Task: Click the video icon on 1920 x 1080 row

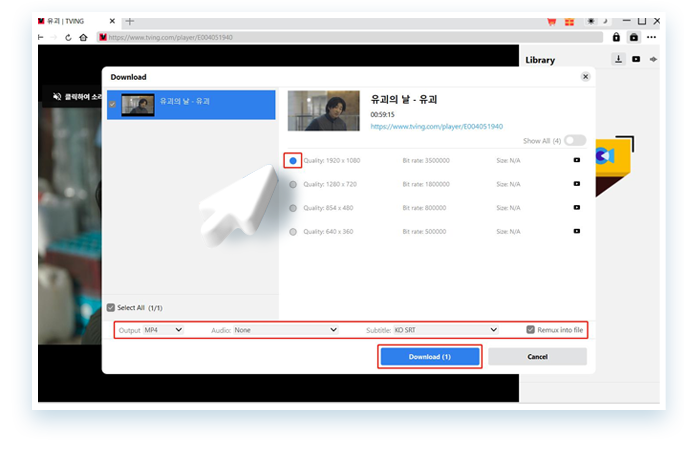Action: (577, 160)
